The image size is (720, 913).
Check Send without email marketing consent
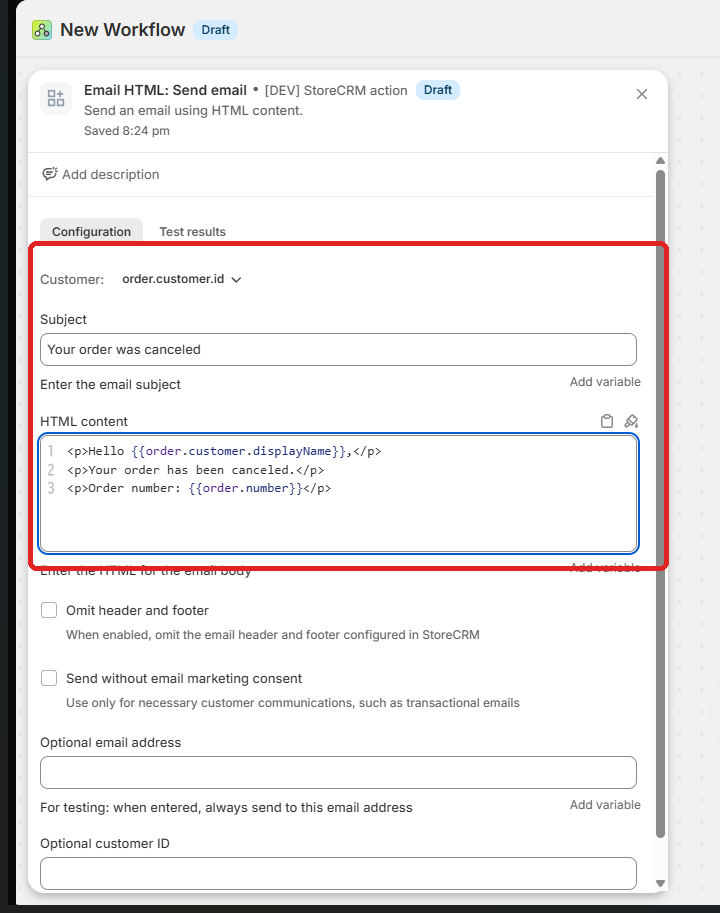point(49,678)
